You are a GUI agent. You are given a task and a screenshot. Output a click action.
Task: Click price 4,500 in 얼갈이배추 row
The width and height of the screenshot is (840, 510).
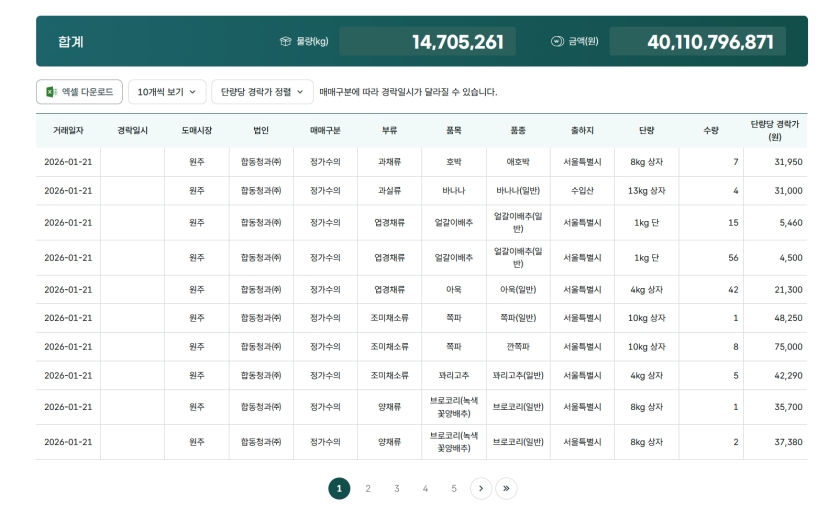coord(791,258)
